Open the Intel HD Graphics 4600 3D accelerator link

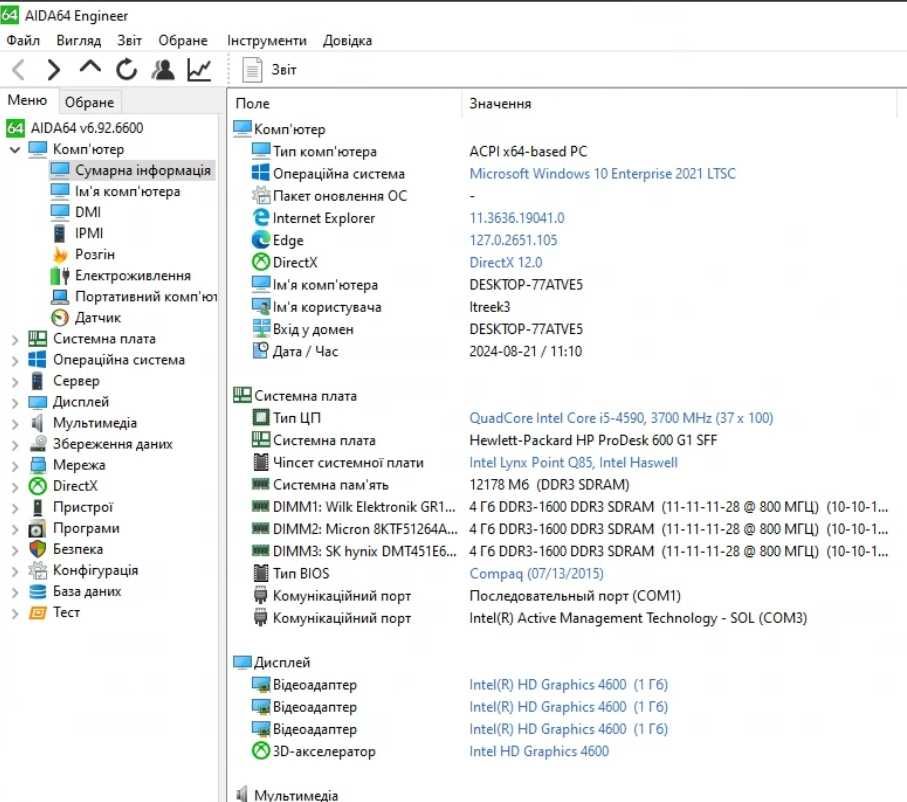tap(539, 751)
